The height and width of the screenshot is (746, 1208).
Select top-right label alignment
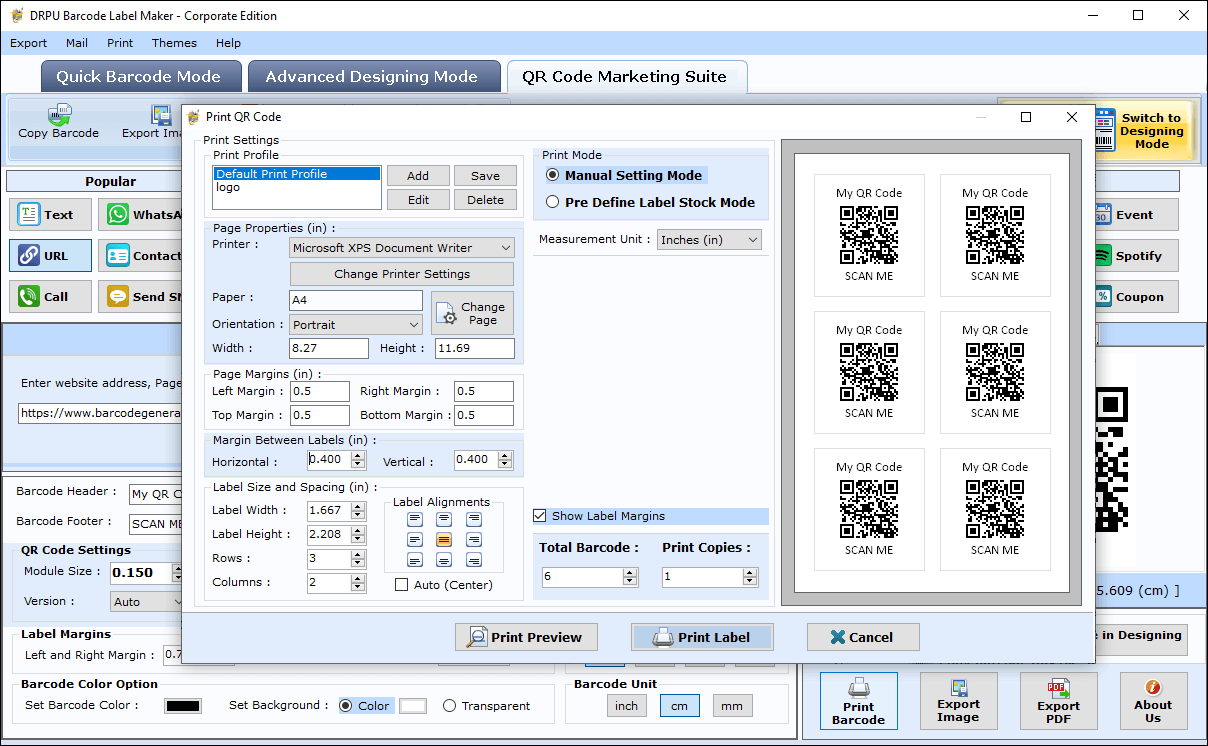click(x=474, y=520)
